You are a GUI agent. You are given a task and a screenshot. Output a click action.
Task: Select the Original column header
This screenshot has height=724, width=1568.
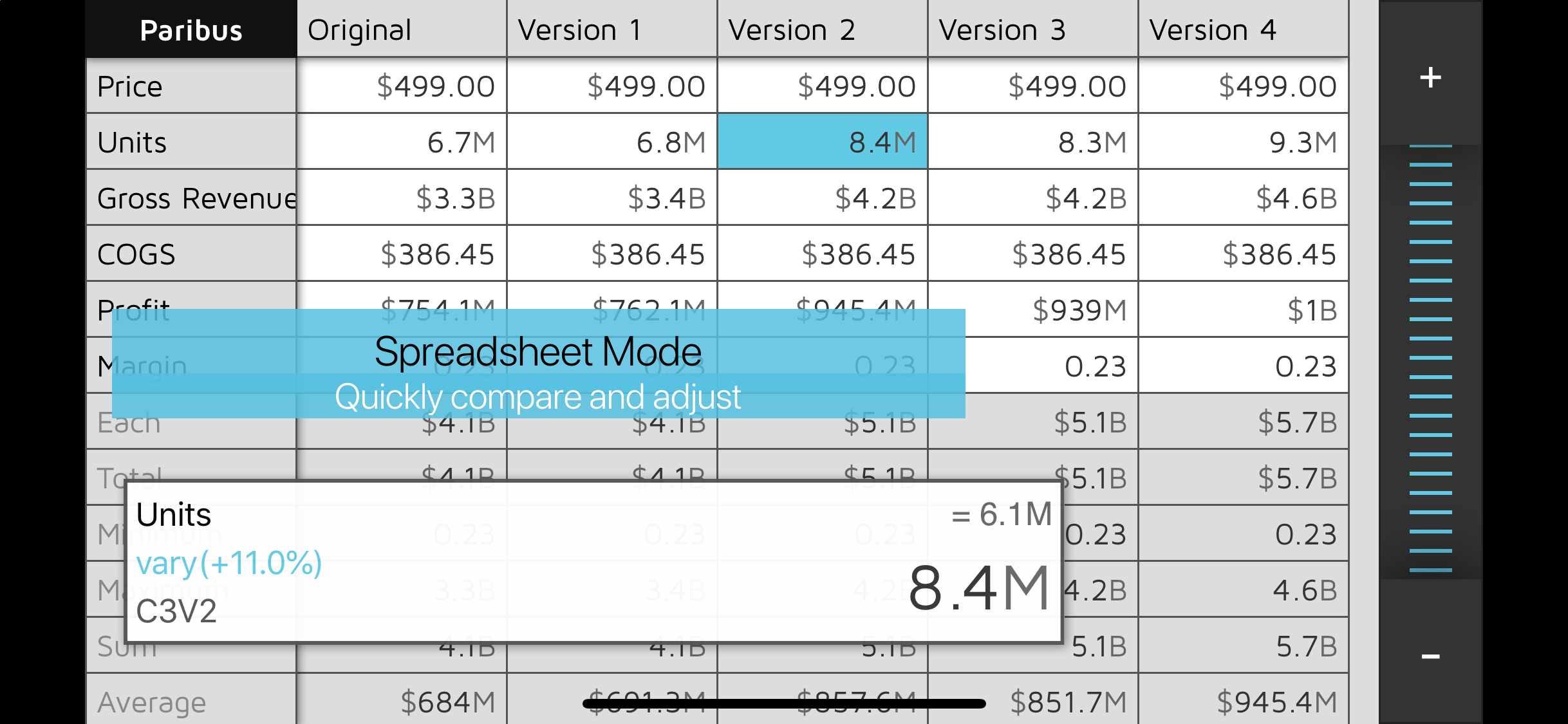click(401, 30)
